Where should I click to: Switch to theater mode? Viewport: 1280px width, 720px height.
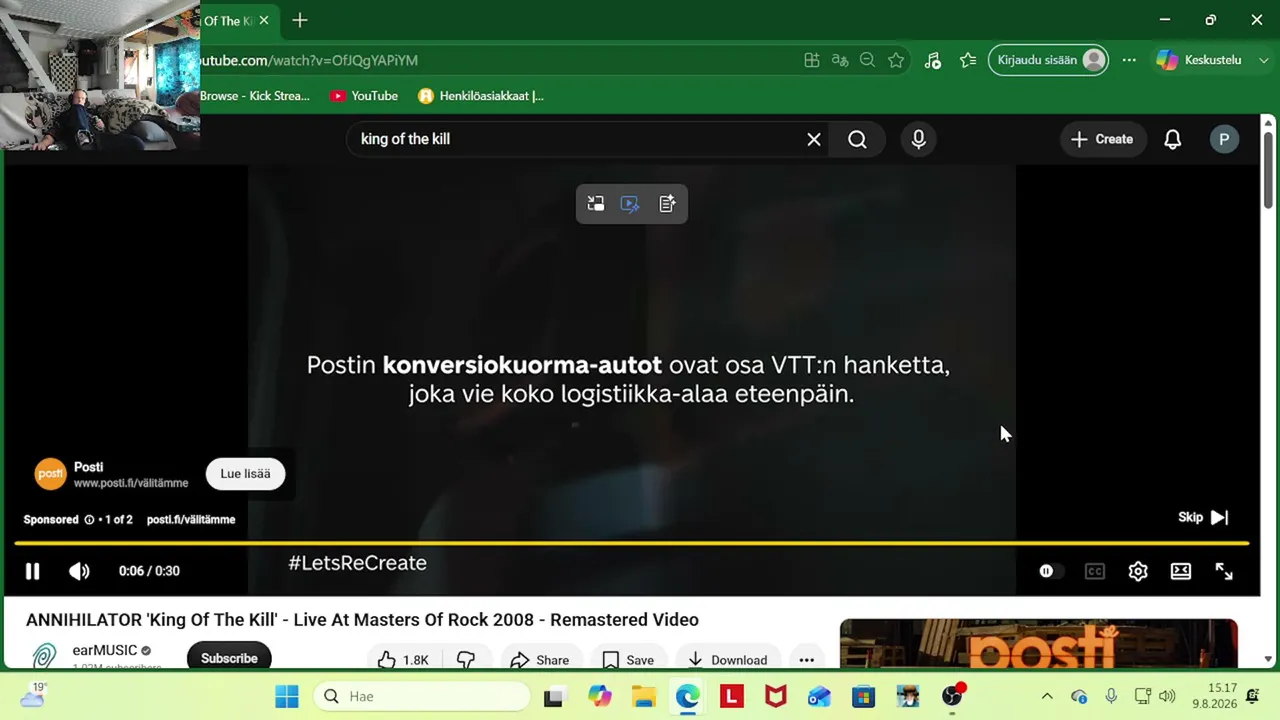[x=1181, y=571]
